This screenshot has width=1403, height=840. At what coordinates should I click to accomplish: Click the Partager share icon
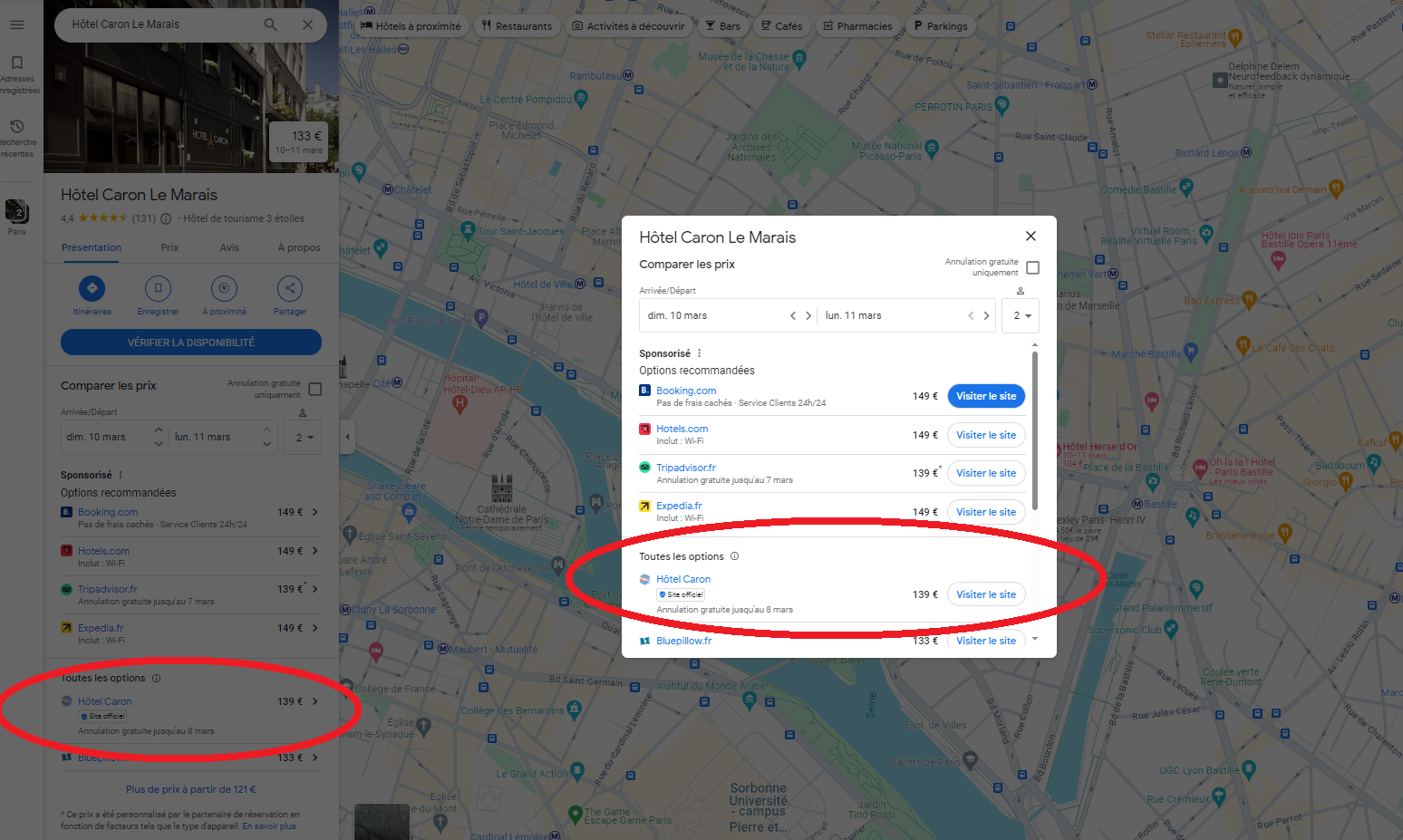point(290,288)
